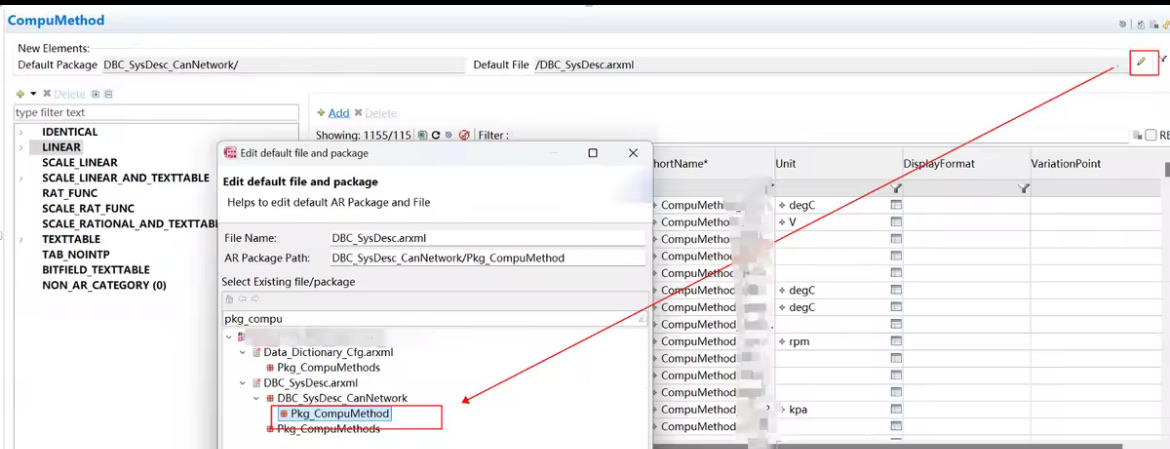1170x449 pixels.
Task: Collapse the DBC_SysDesc.arxml tree node
Action: point(243,383)
